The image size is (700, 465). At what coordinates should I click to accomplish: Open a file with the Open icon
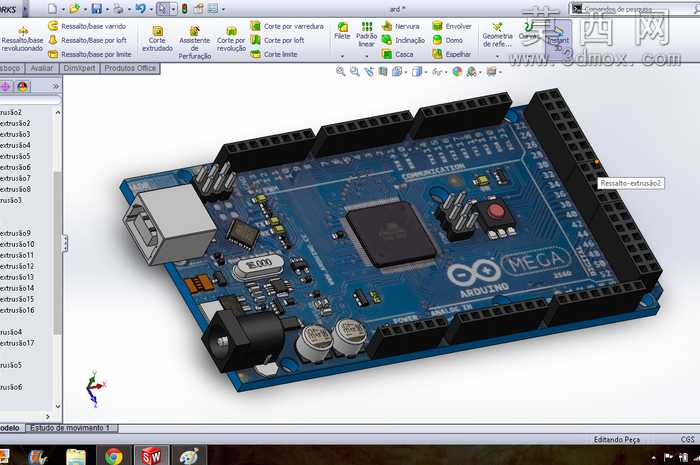(x=75, y=8)
